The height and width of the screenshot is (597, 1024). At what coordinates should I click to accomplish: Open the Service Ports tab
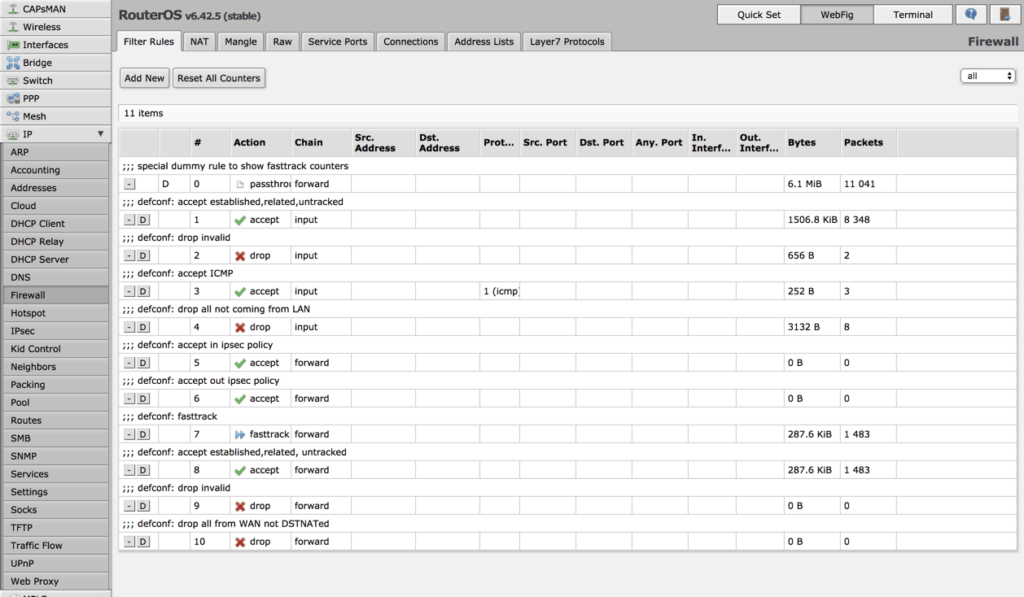tap(338, 41)
